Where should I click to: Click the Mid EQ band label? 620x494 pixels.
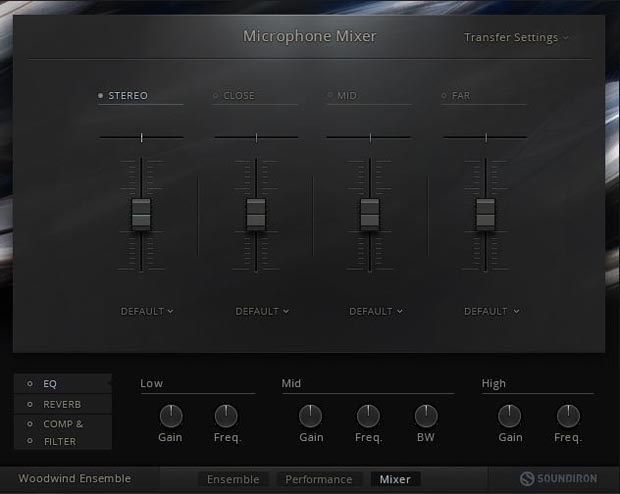pyautogui.click(x=291, y=383)
